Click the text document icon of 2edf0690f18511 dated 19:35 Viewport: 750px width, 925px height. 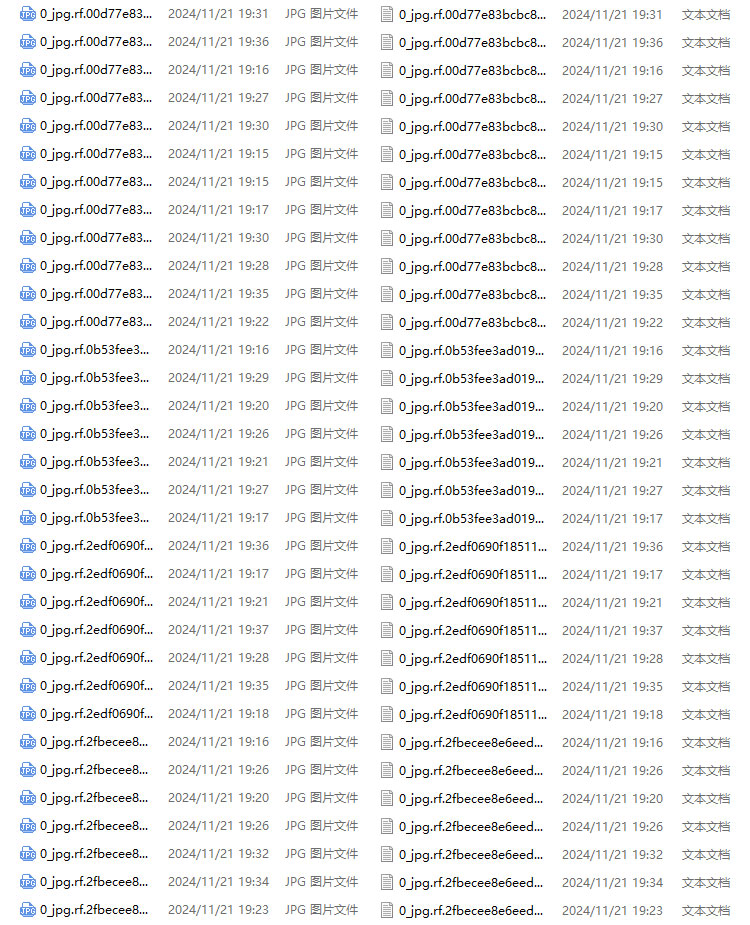(387, 687)
